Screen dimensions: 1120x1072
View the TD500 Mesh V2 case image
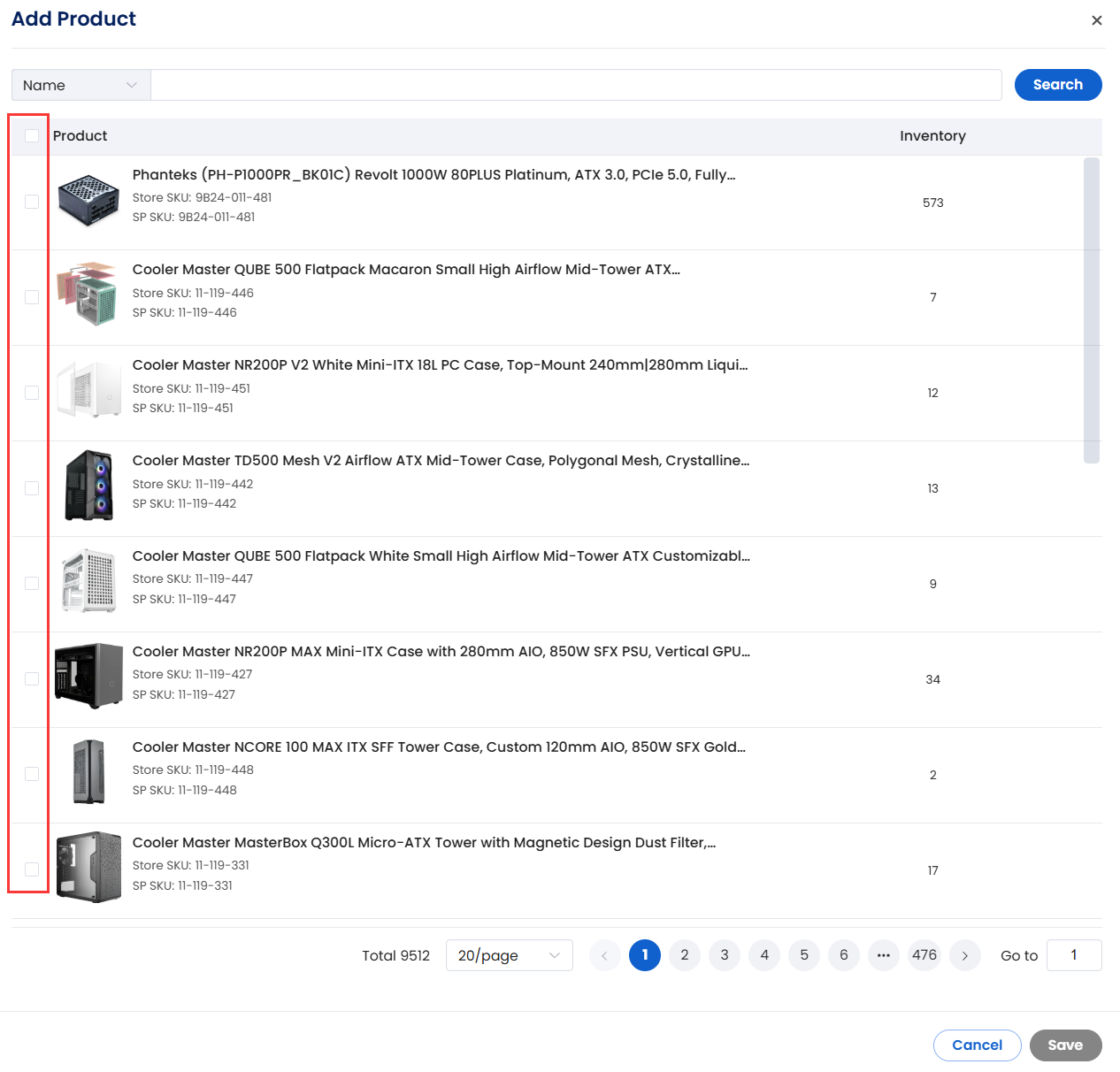pyautogui.click(x=89, y=485)
